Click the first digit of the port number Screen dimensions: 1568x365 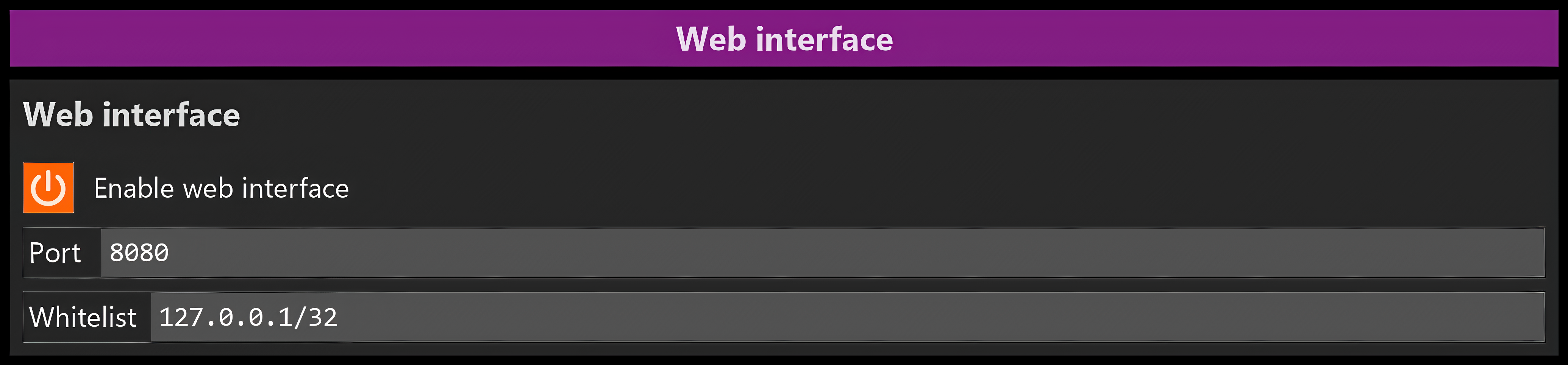117,253
